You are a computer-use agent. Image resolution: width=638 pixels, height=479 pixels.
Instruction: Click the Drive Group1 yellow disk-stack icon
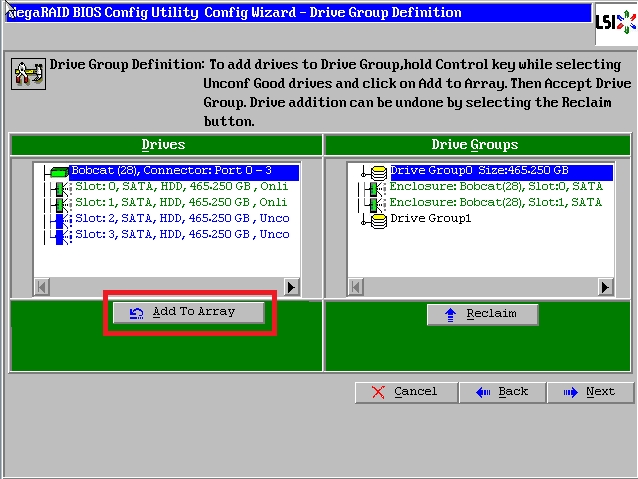tap(379, 221)
